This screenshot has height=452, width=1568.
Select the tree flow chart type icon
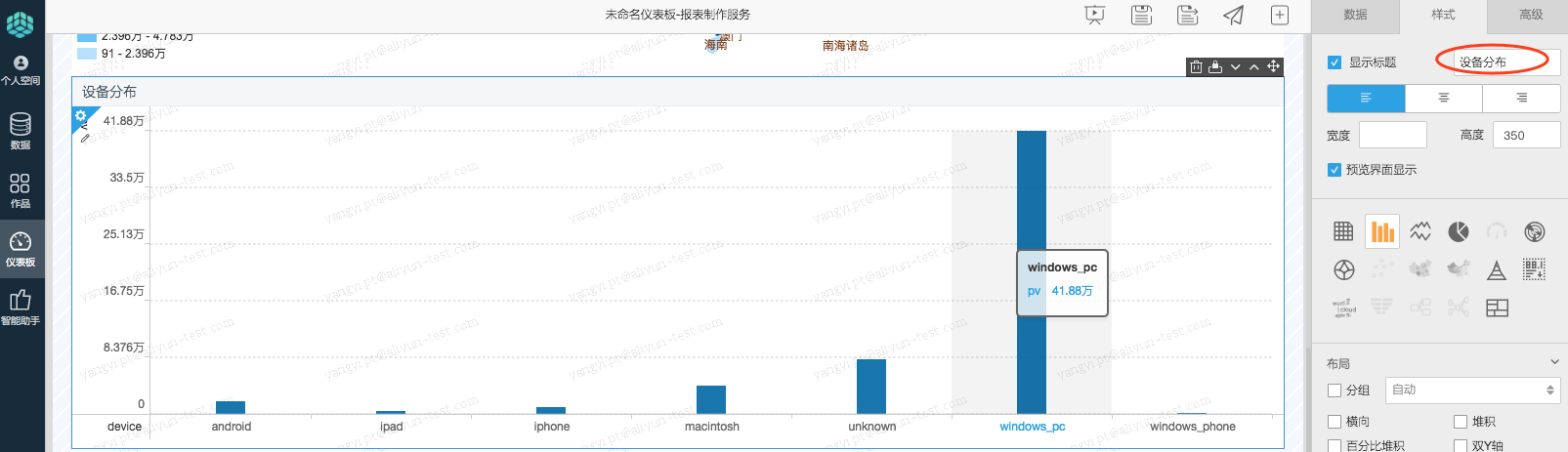1420,308
